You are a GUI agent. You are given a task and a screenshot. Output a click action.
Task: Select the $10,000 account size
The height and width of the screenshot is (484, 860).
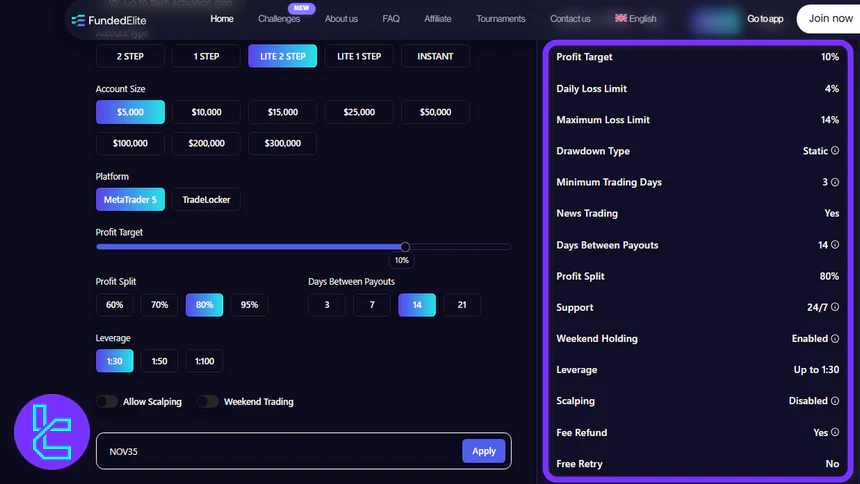point(206,113)
